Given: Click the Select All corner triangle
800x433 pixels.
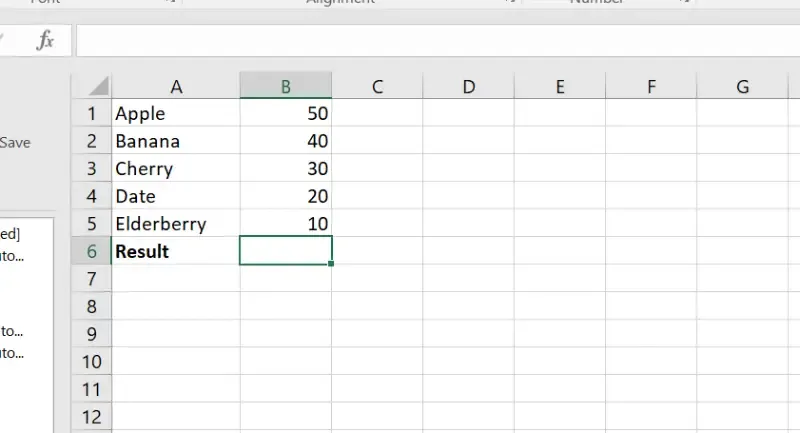Looking at the screenshot, I should 98,86.
